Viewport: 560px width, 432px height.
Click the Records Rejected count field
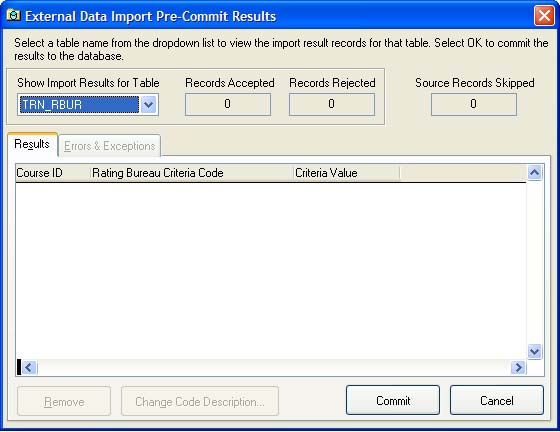point(332,104)
